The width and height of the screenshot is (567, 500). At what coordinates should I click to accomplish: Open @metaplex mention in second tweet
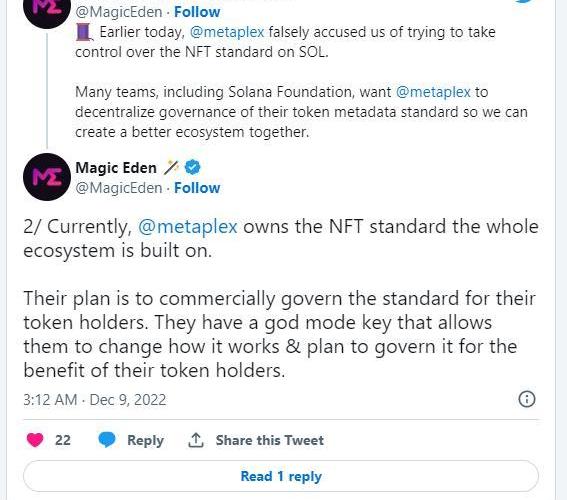click(x=188, y=227)
